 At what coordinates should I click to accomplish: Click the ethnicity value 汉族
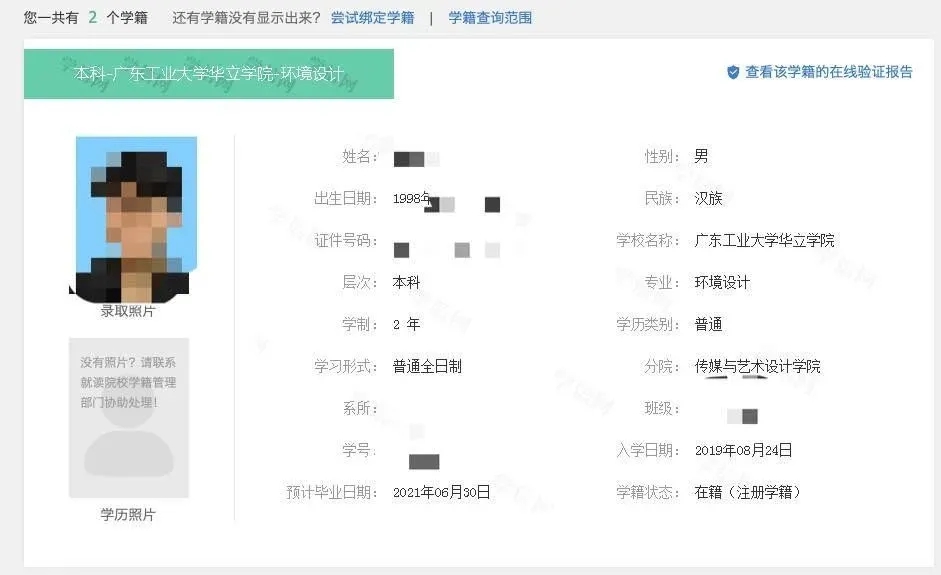[x=708, y=199]
